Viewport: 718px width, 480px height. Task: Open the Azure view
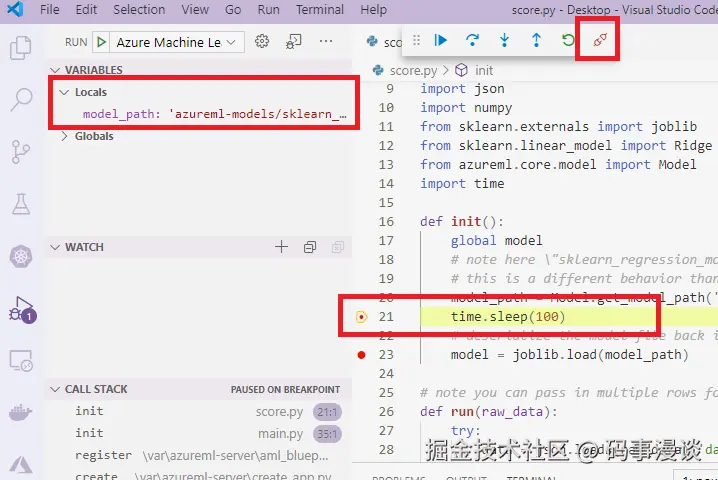(21, 465)
